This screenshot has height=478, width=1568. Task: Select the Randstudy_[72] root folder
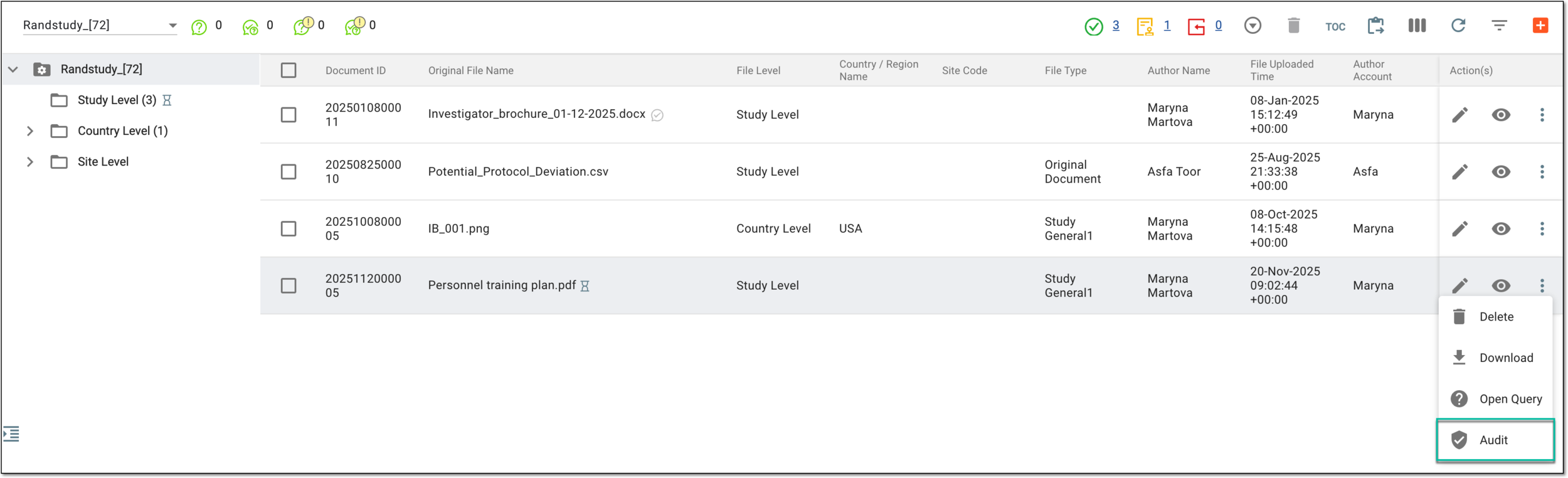[101, 69]
